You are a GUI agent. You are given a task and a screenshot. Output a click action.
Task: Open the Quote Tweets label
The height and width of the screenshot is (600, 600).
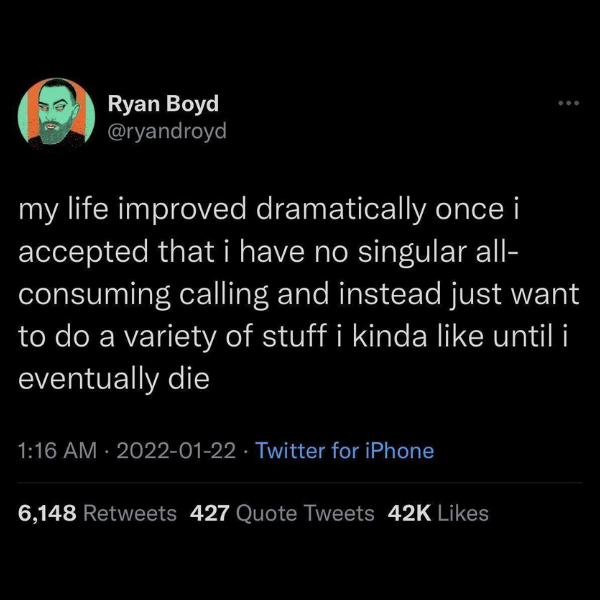pyautogui.click(x=305, y=513)
